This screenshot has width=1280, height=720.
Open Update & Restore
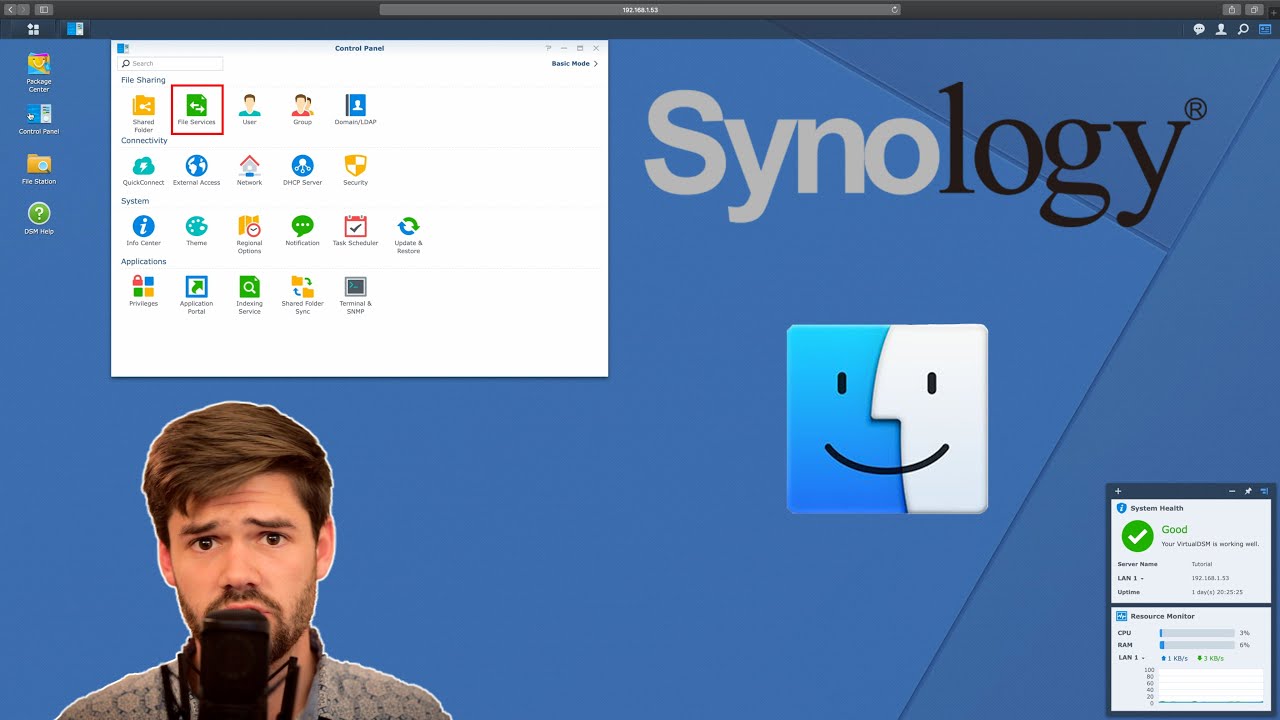coord(408,234)
